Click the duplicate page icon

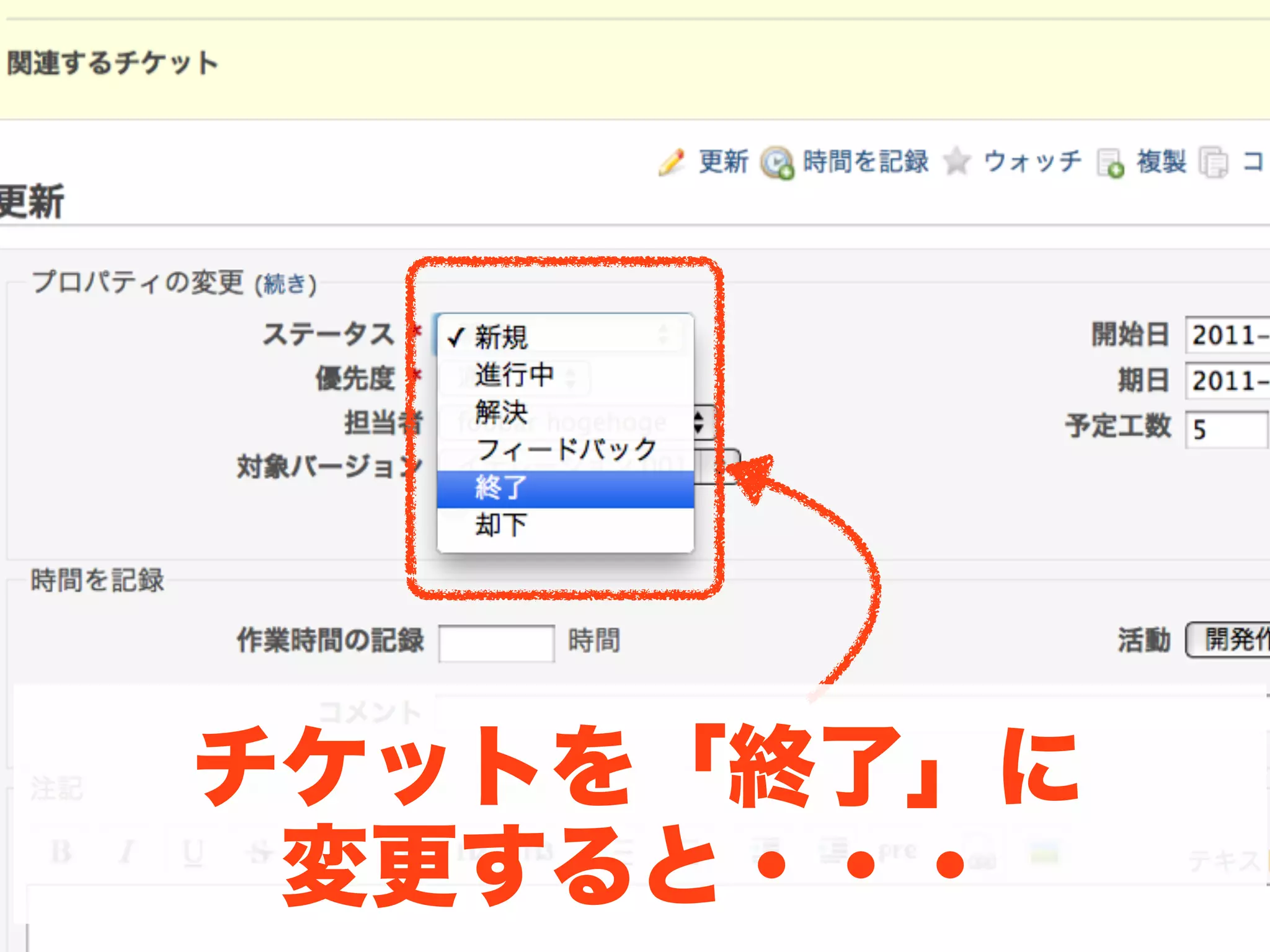point(1111,163)
